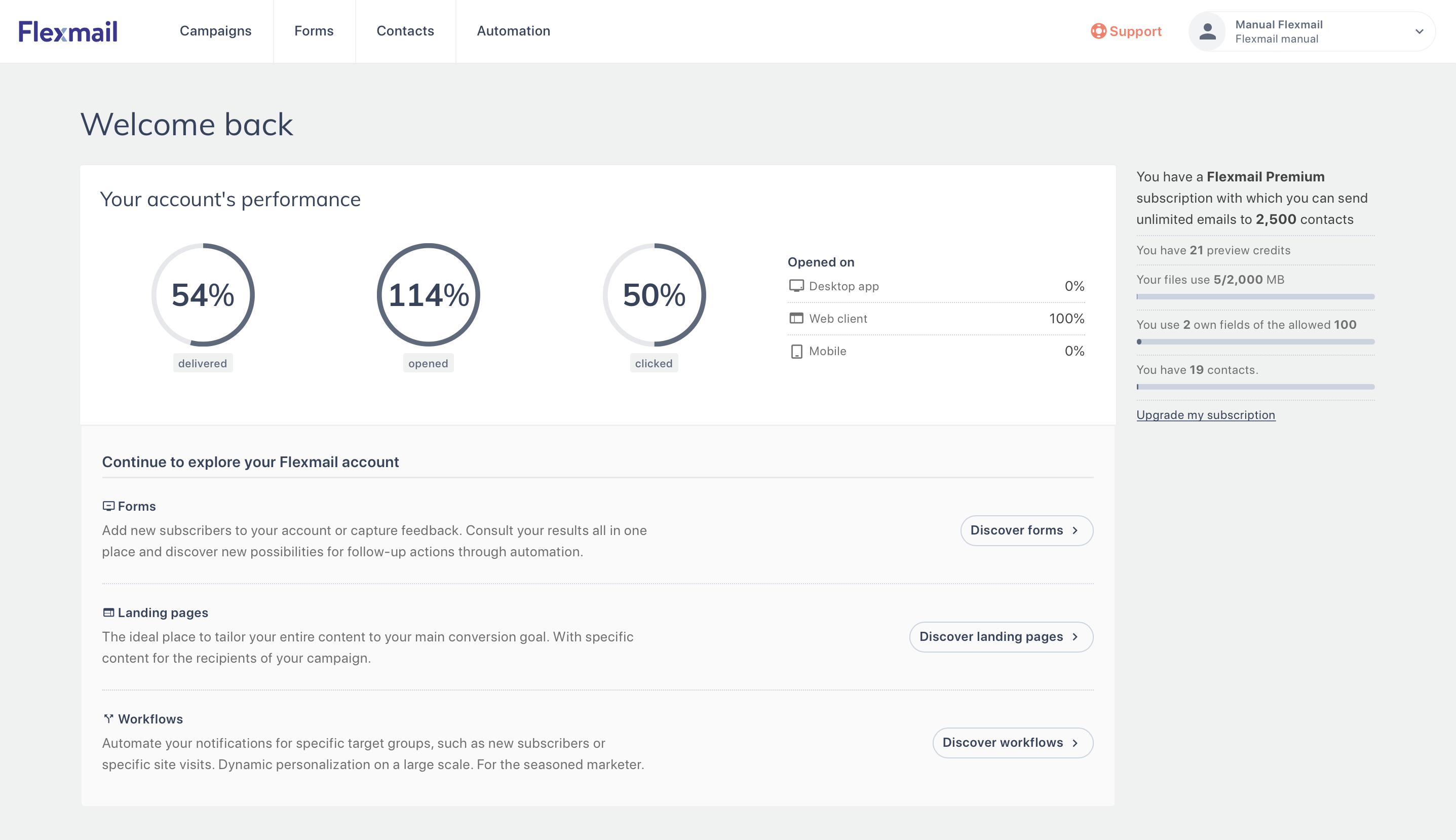1456x840 pixels.
Task: Click the Discover landing pages button
Action: (x=1001, y=637)
